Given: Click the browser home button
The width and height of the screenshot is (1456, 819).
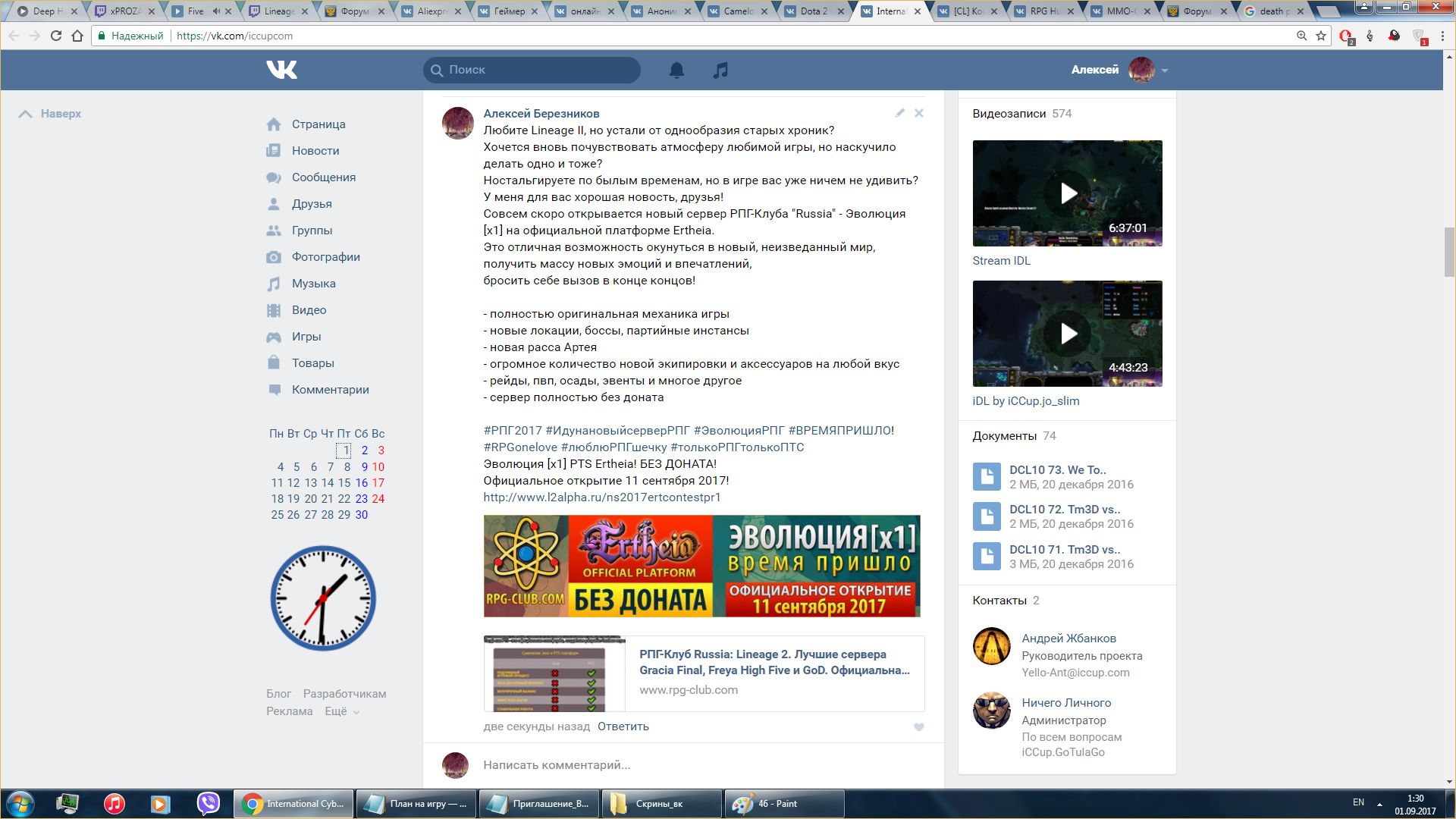Looking at the screenshot, I should tap(77, 36).
